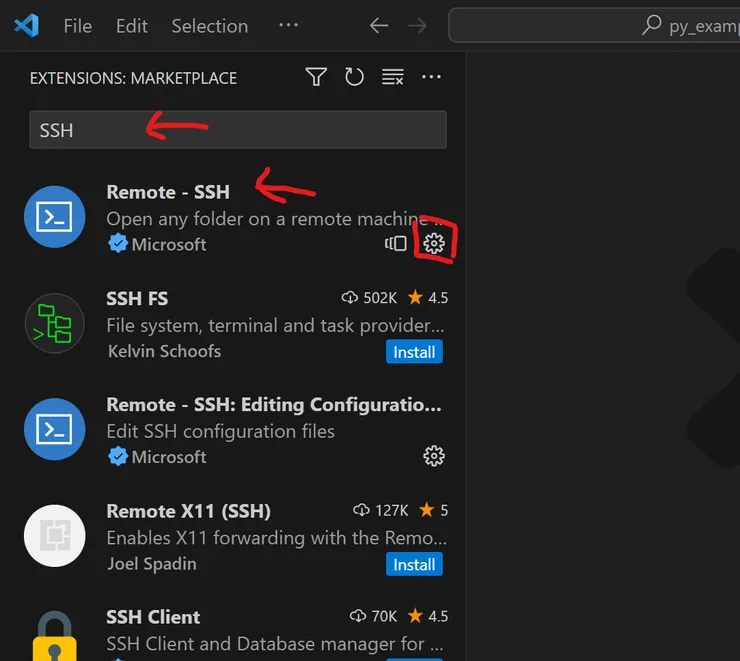740x661 pixels.
Task: Open the File menu
Action: click(x=77, y=26)
